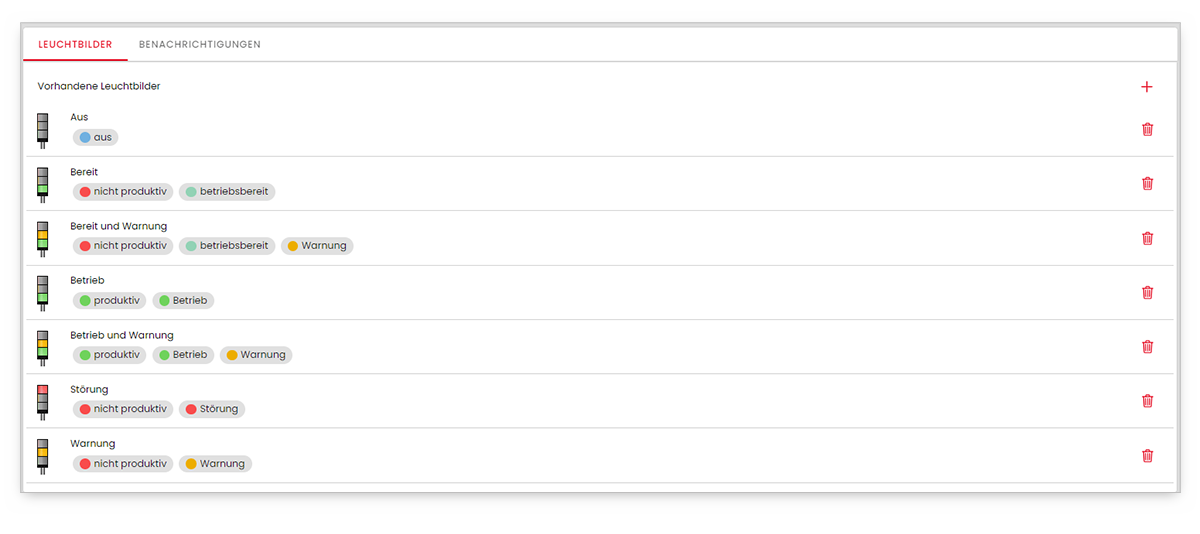Image resolution: width=1200 pixels, height=534 pixels.
Task: Select the Leuchtbilder tab
Action: [75, 45]
